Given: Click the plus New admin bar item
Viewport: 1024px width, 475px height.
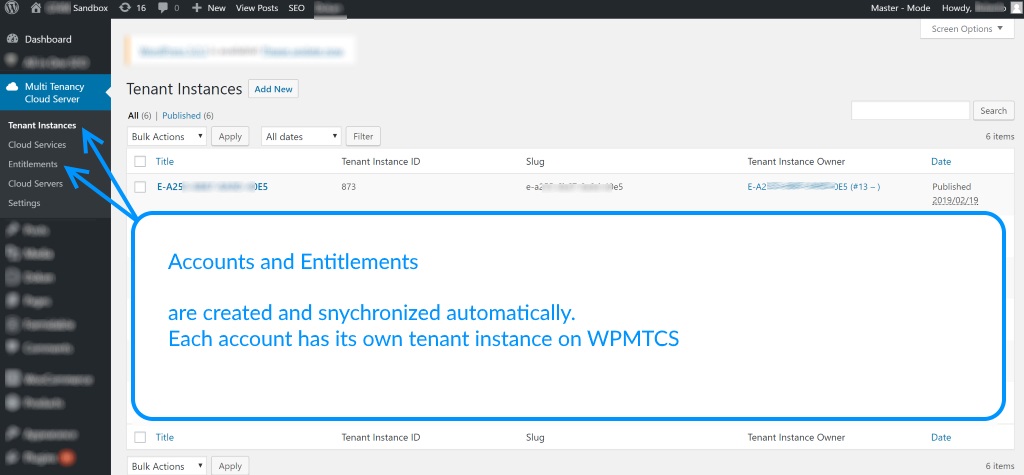Looking at the screenshot, I should pyautogui.click(x=208, y=8).
